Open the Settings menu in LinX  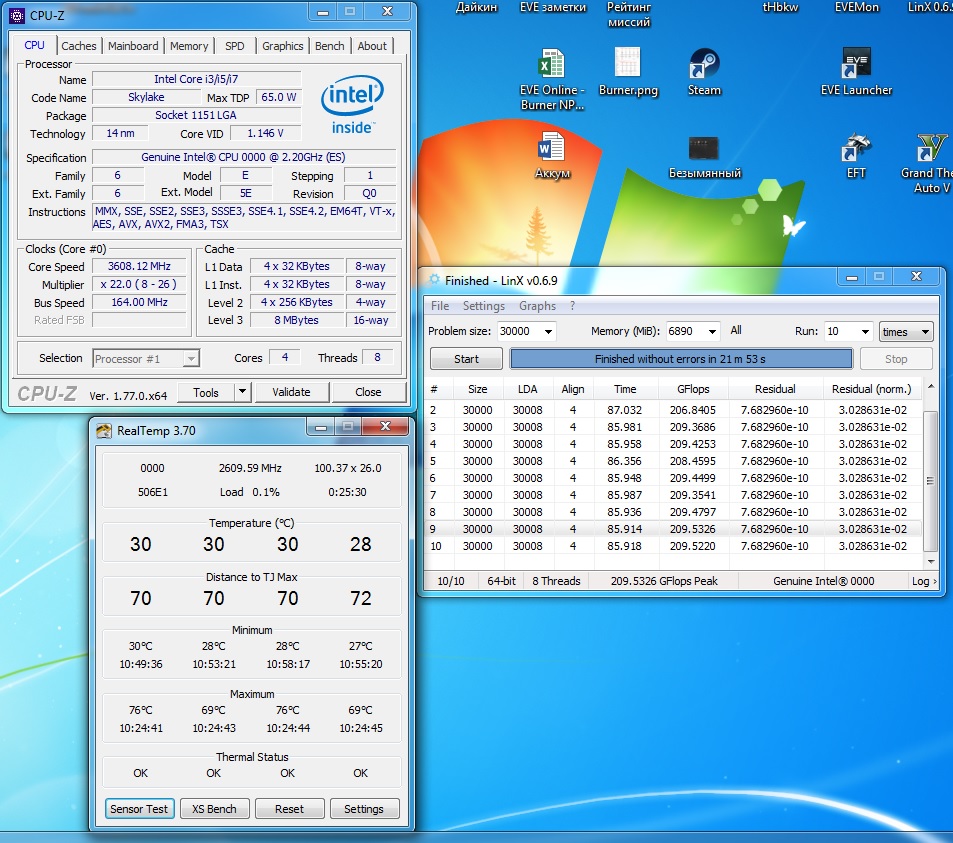[x=483, y=306]
